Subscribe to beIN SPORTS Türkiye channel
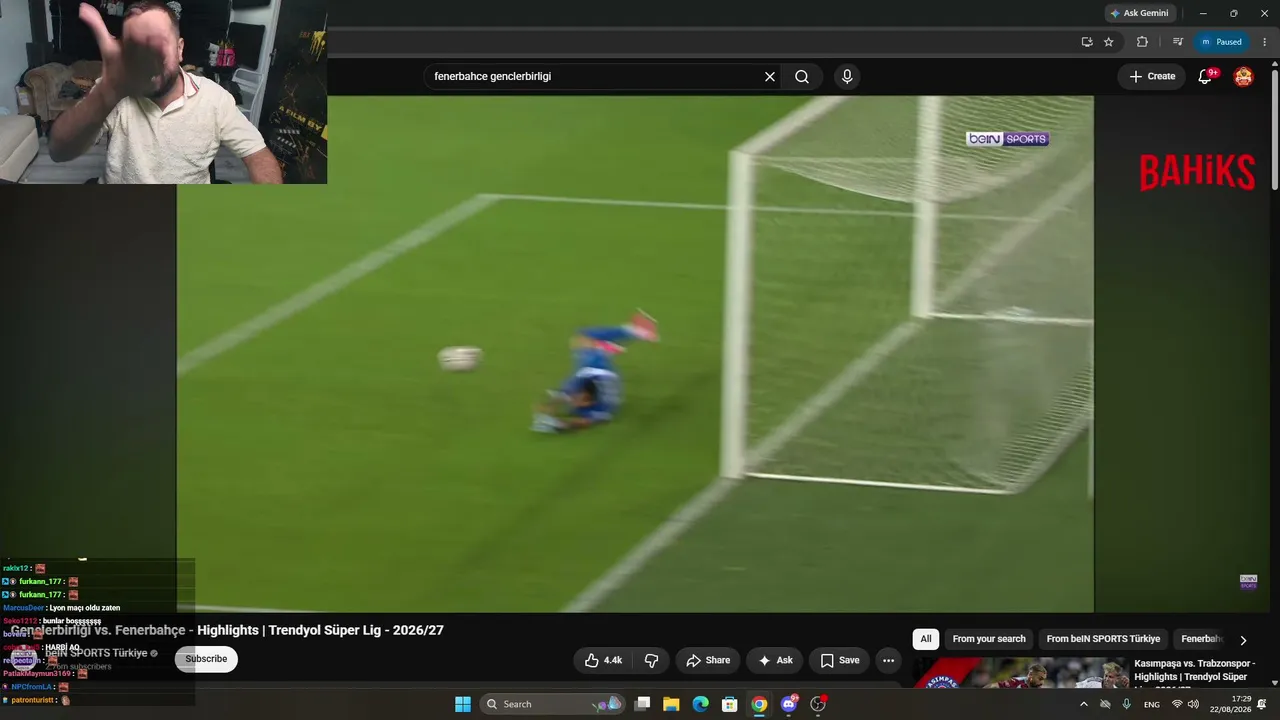This screenshot has height=720, width=1280. pyautogui.click(x=206, y=659)
